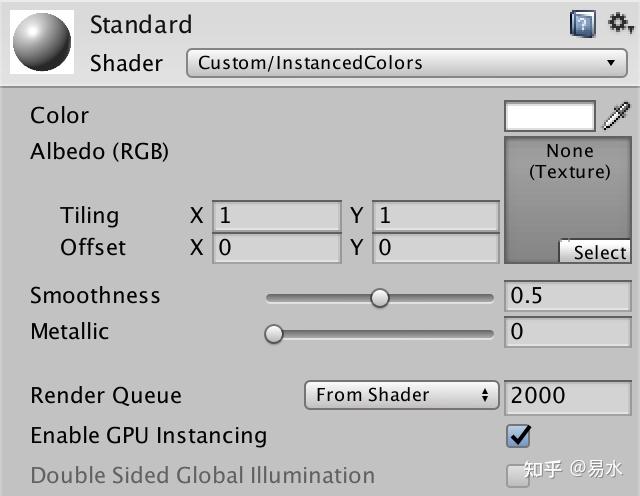Click the Metallic slider handle
Viewport: 640px width, 496px height.
pyautogui.click(x=274, y=334)
